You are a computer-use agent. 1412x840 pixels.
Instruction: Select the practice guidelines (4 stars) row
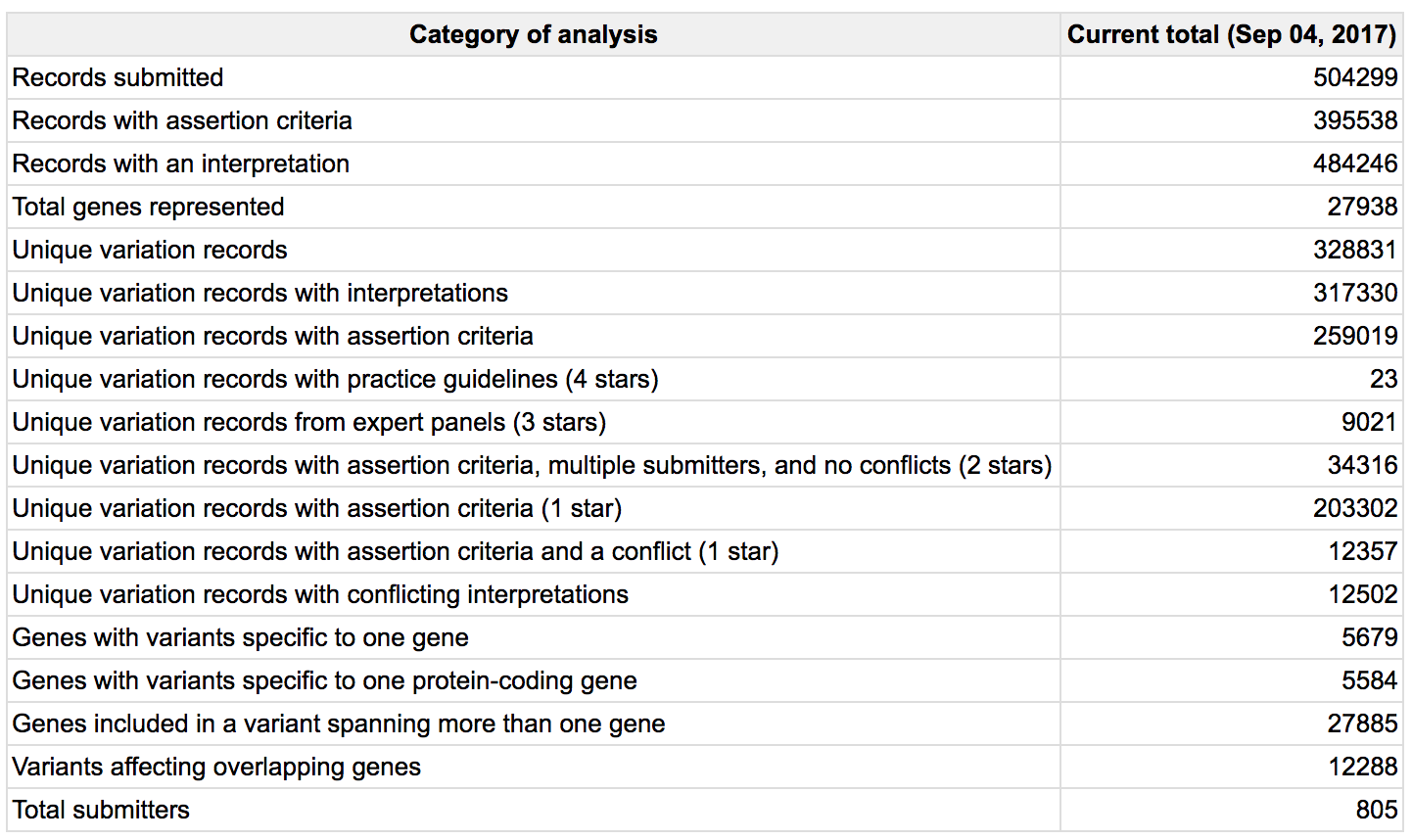(x=335, y=379)
